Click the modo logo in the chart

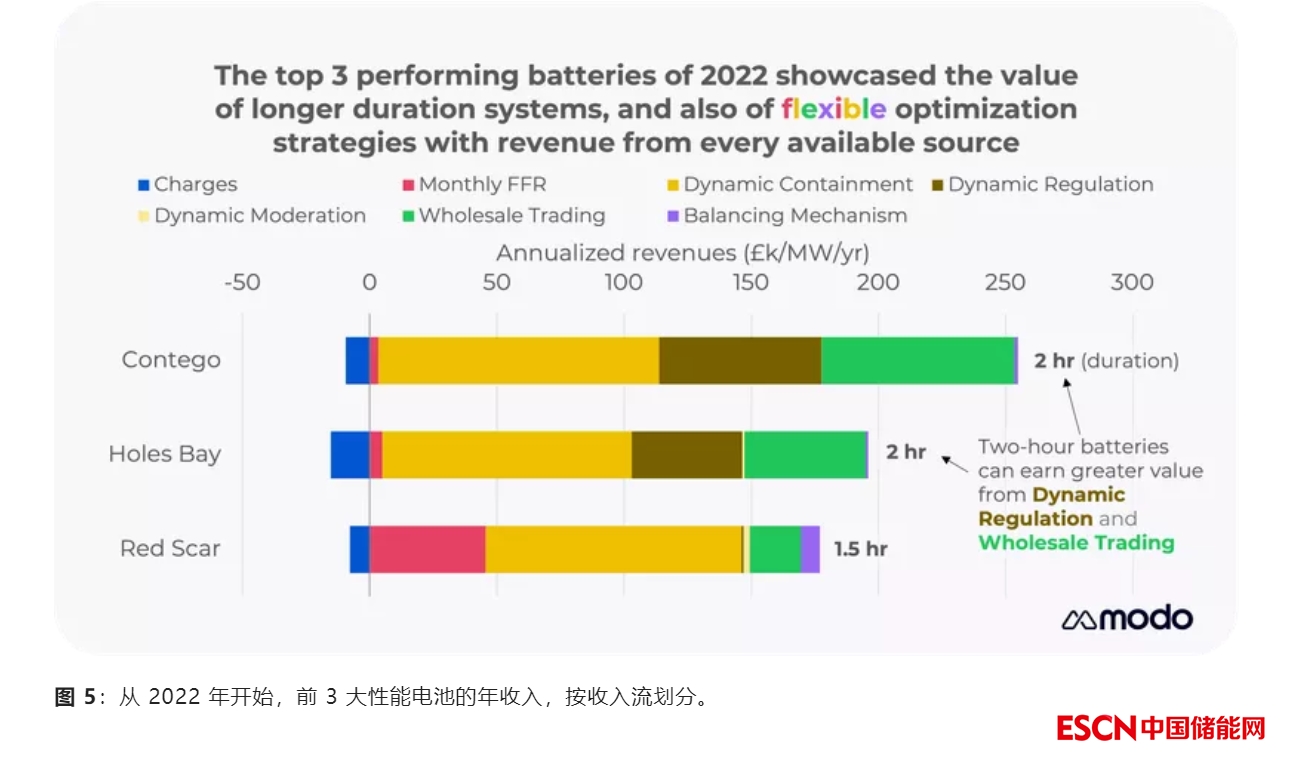(x=1127, y=619)
